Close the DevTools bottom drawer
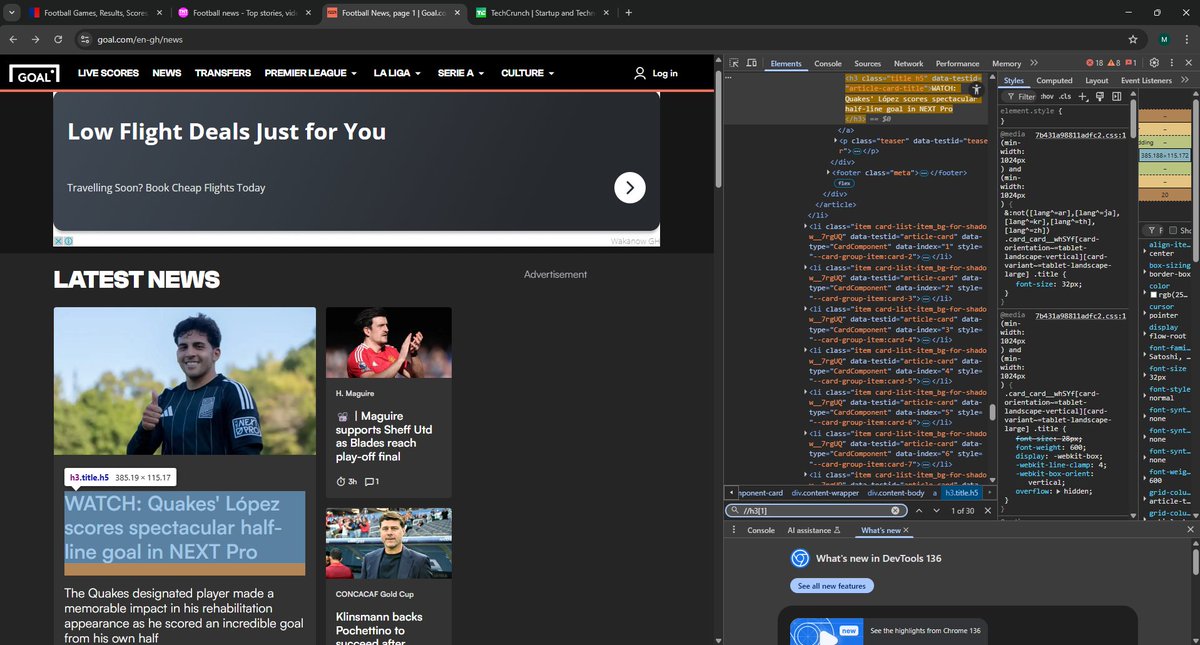The image size is (1200, 645). (x=1190, y=530)
